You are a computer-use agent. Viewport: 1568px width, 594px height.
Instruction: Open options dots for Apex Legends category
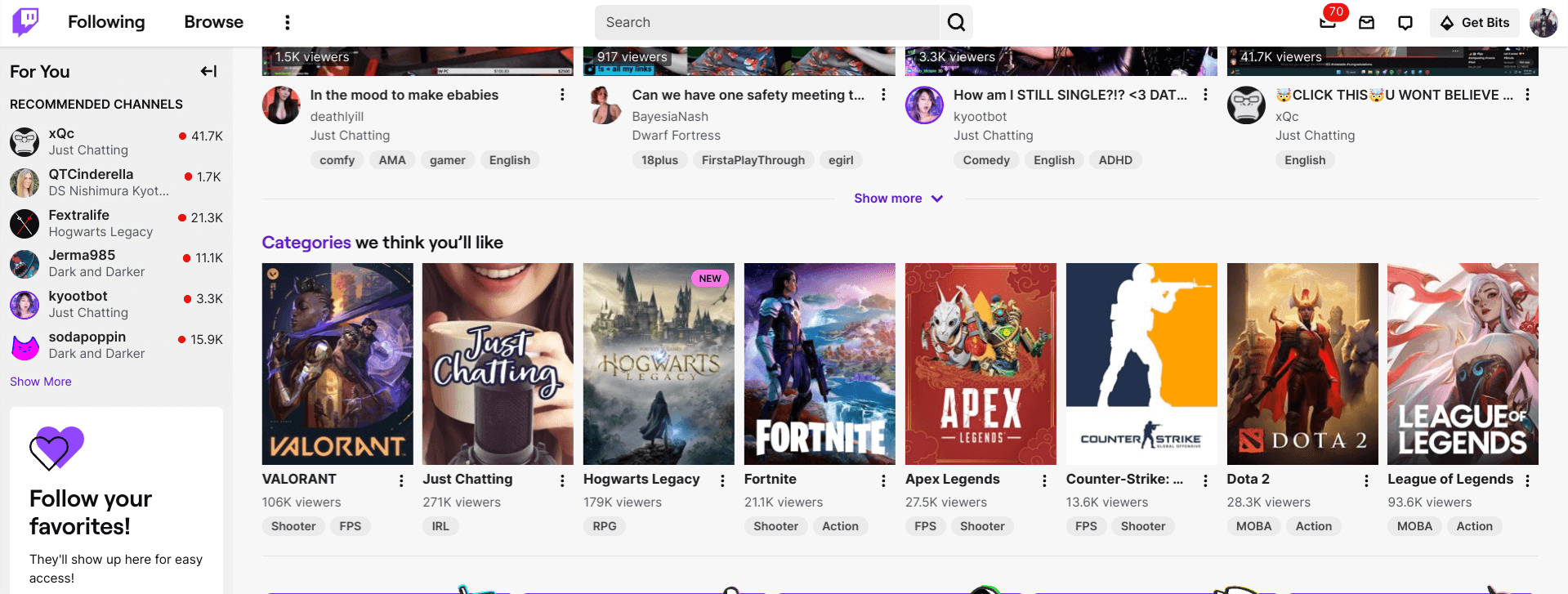coord(1044,480)
